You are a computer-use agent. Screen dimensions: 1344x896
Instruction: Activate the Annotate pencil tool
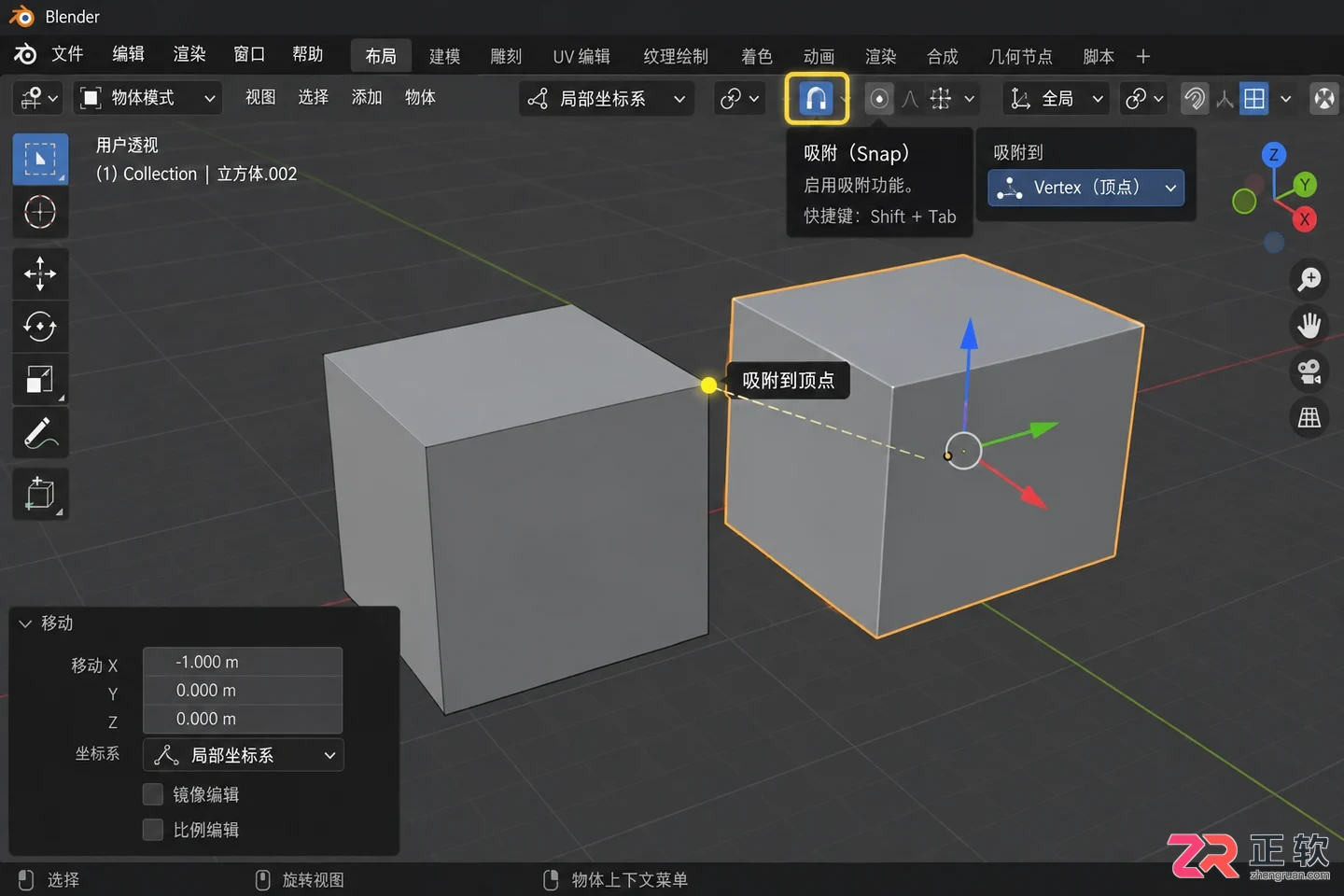40,433
